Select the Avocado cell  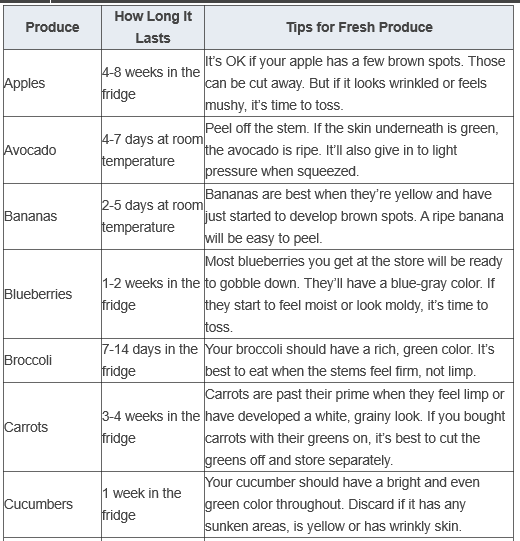52,150
